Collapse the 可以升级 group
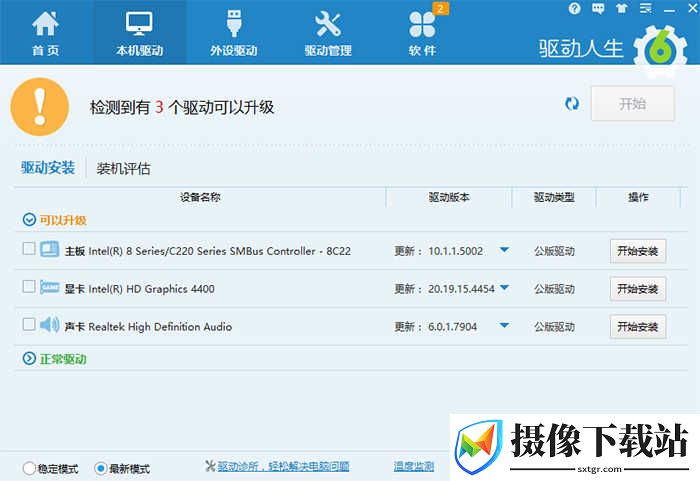Viewport: 700px width, 481px height. tap(29, 220)
